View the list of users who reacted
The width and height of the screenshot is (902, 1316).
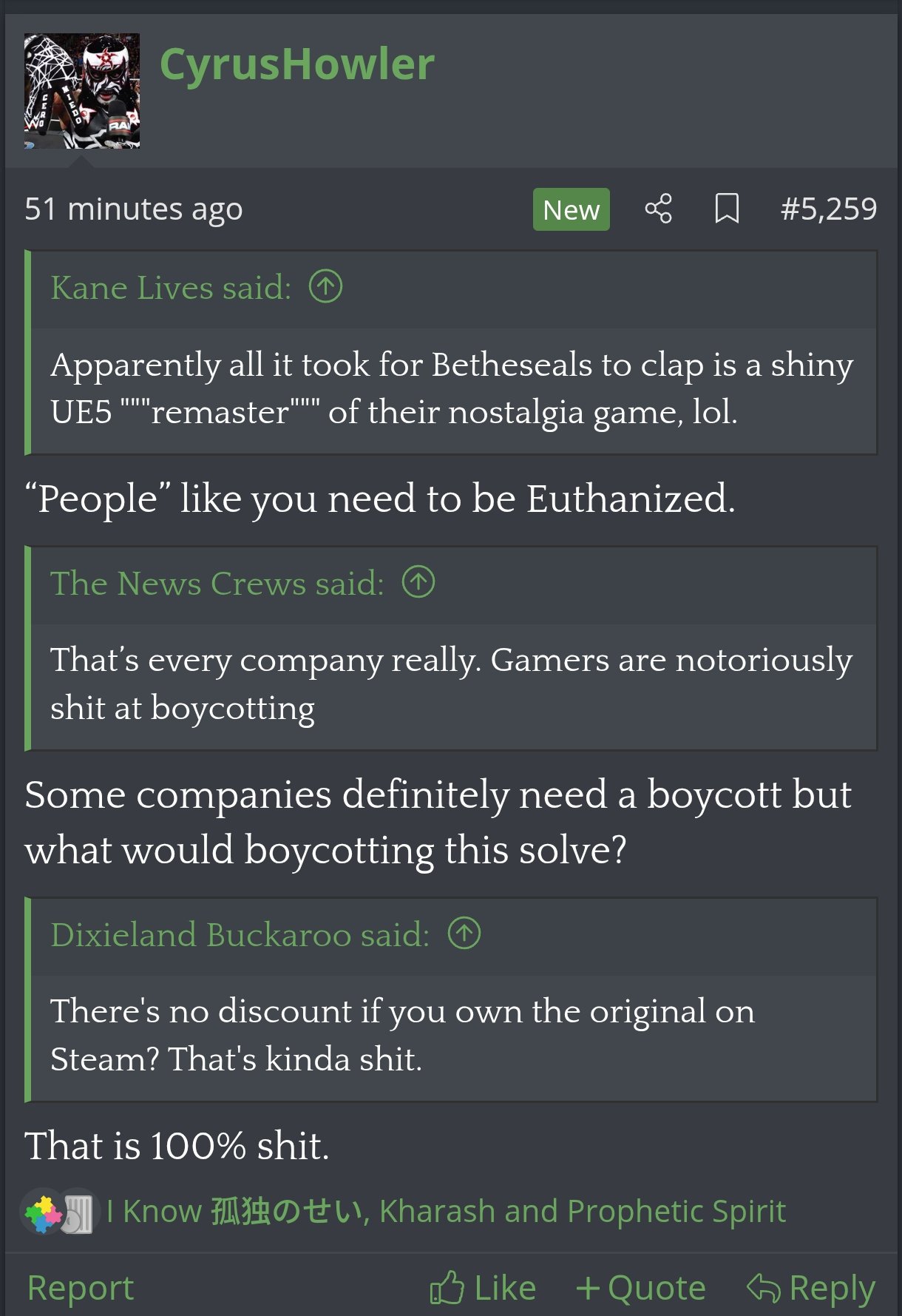tap(446, 1212)
